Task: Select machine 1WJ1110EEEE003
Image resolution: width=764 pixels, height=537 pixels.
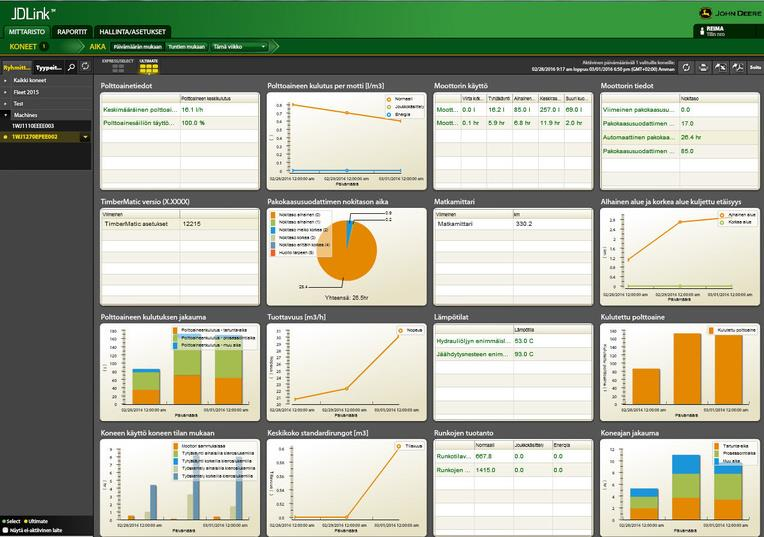Action: pos(45,126)
